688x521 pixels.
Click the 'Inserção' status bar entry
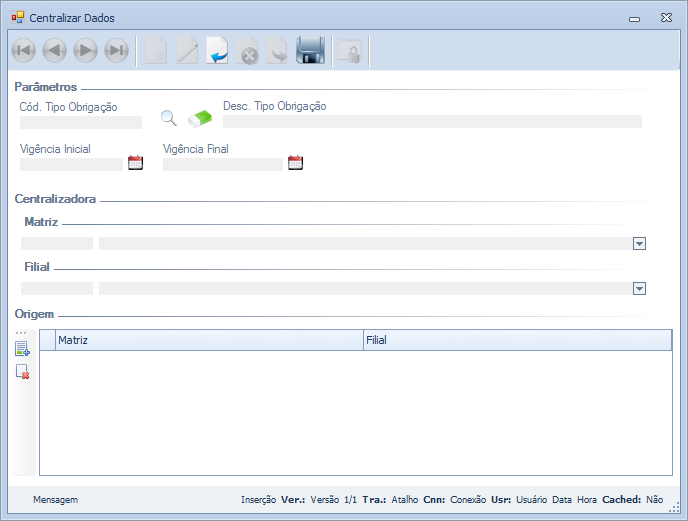pyautogui.click(x=258, y=499)
